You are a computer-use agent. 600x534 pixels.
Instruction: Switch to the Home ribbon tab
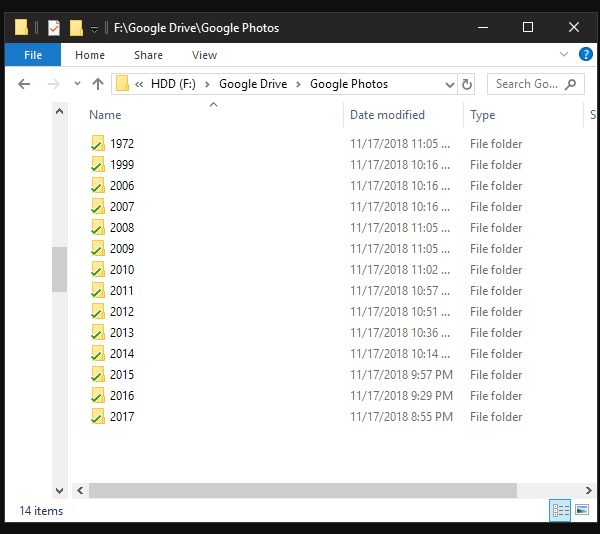coord(90,55)
